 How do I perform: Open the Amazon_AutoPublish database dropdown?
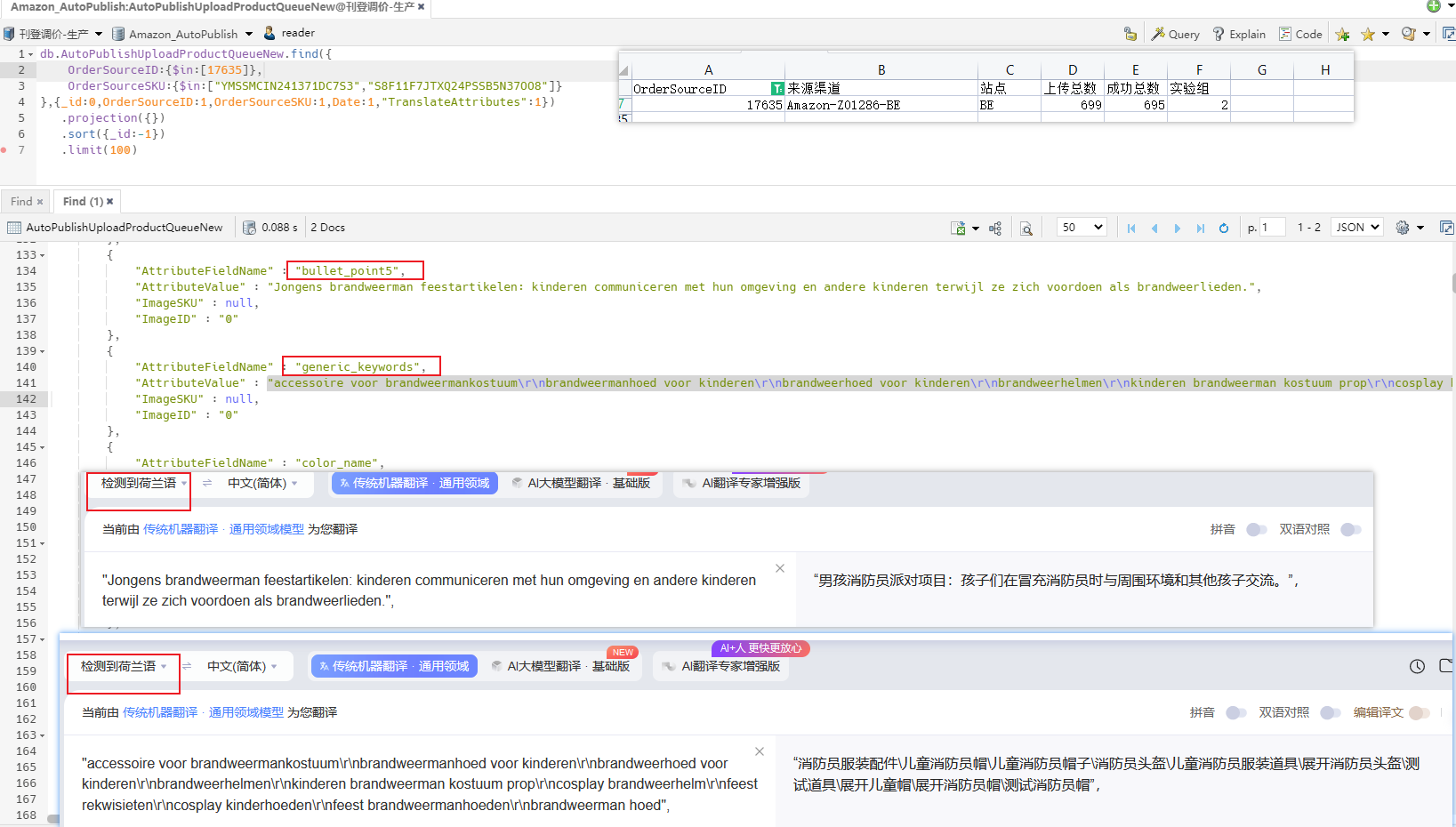pos(182,34)
